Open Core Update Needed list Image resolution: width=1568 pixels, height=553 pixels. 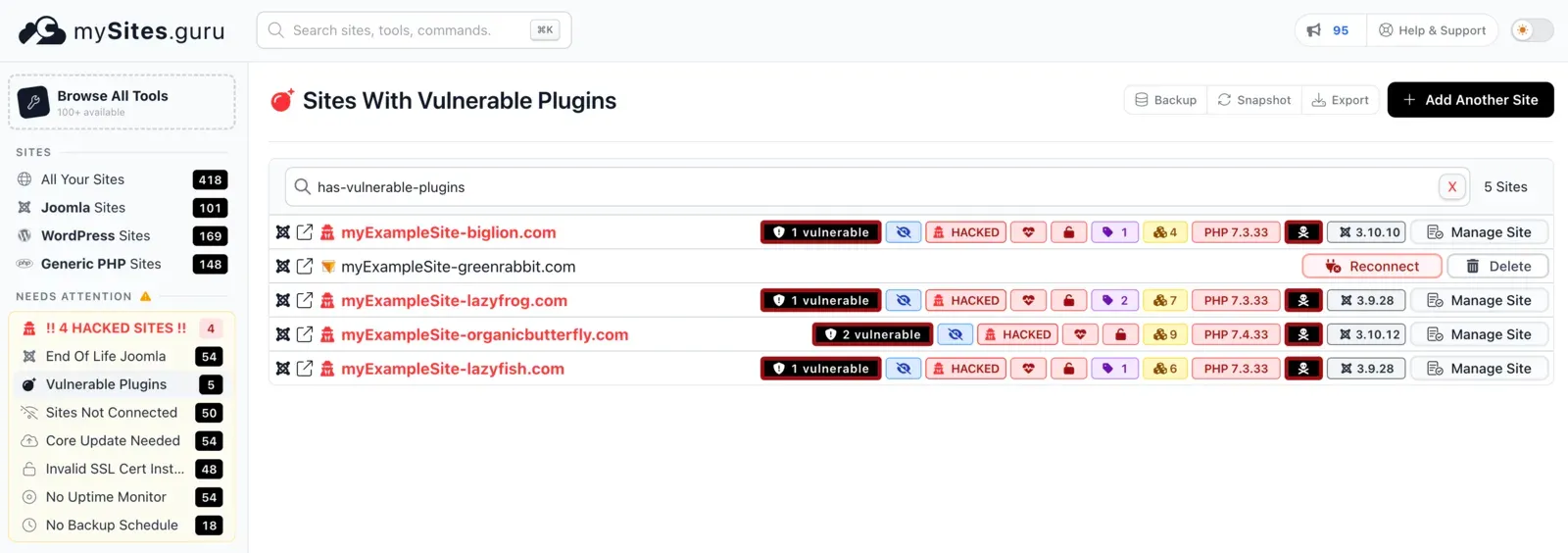coord(122,441)
